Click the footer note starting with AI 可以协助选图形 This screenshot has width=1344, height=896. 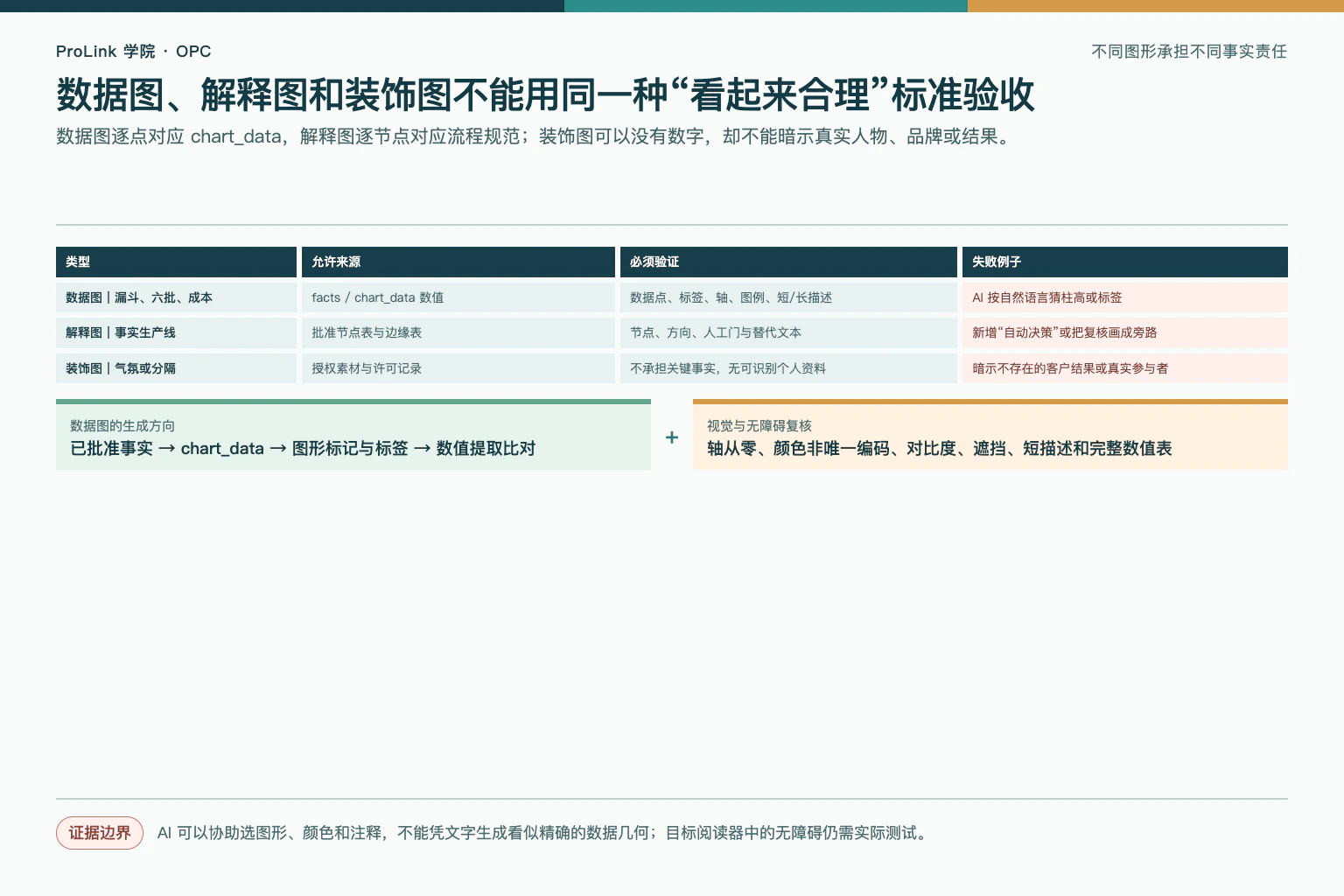[x=543, y=833]
